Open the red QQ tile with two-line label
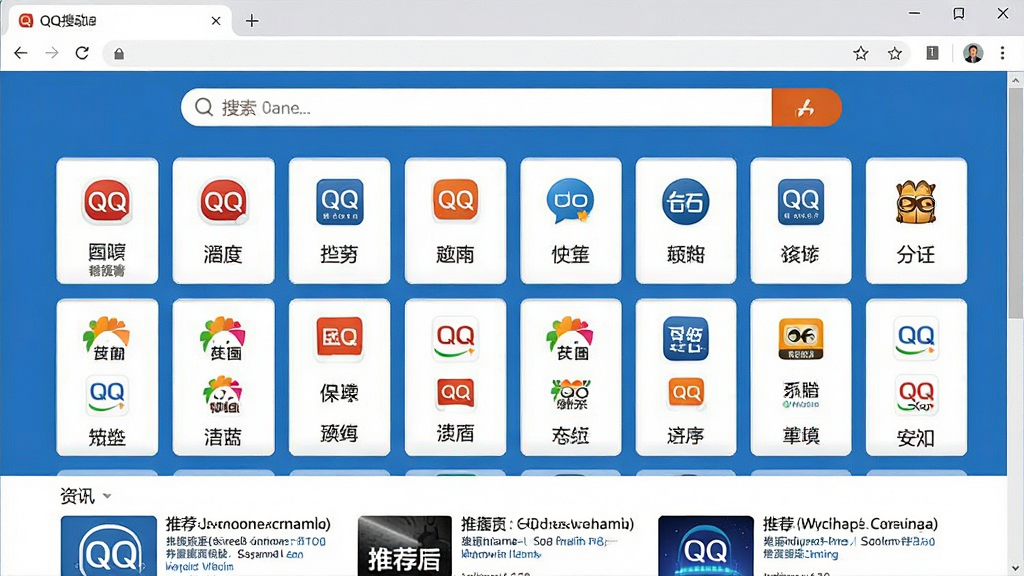This screenshot has height=576, width=1024. (107, 221)
